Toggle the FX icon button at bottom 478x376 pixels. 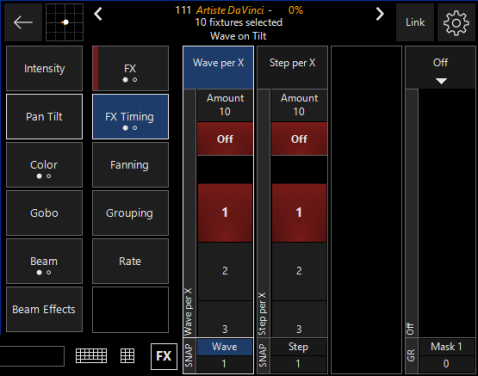[x=164, y=356]
